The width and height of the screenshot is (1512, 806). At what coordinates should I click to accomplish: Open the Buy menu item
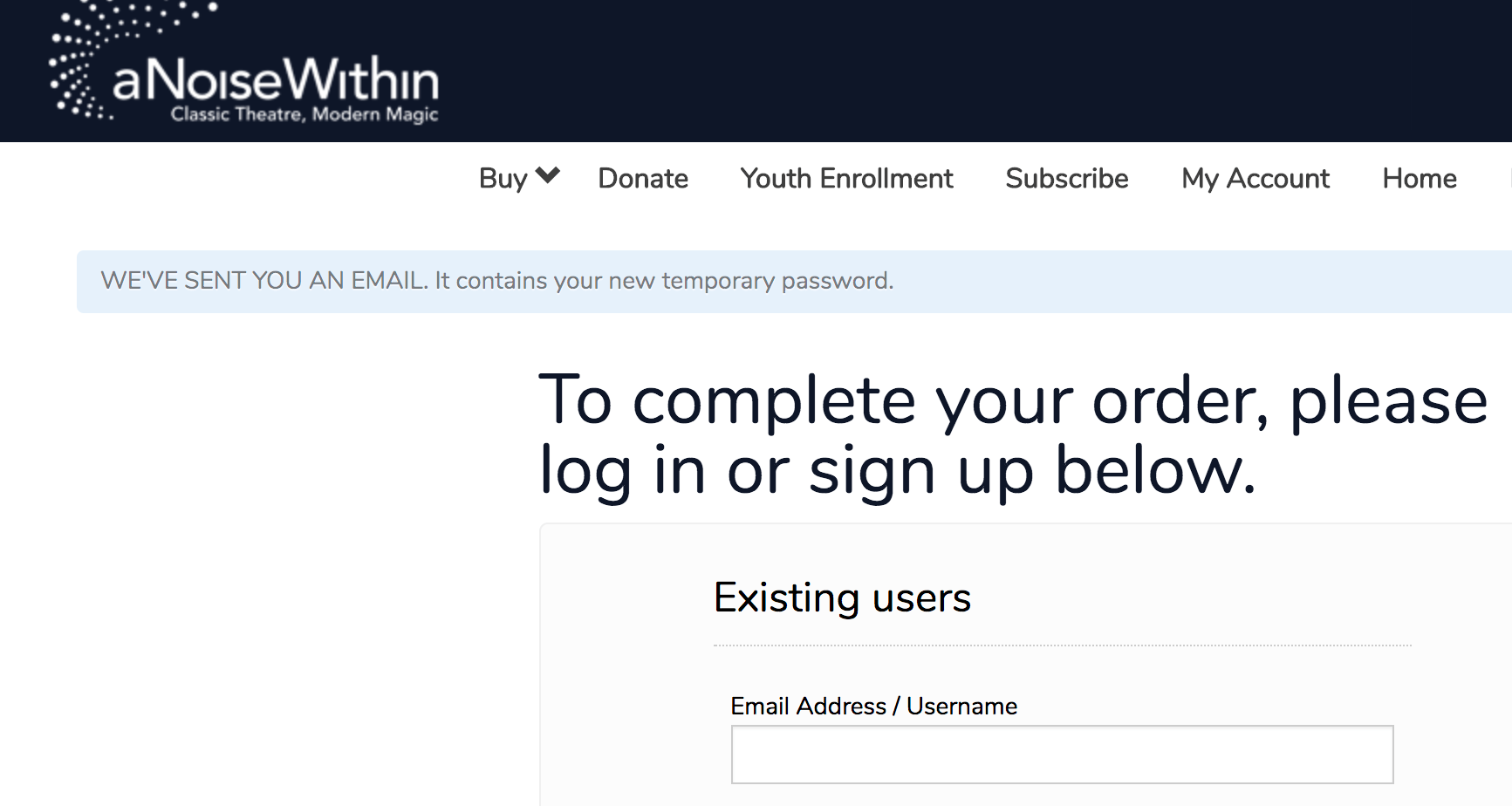pyautogui.click(x=503, y=179)
